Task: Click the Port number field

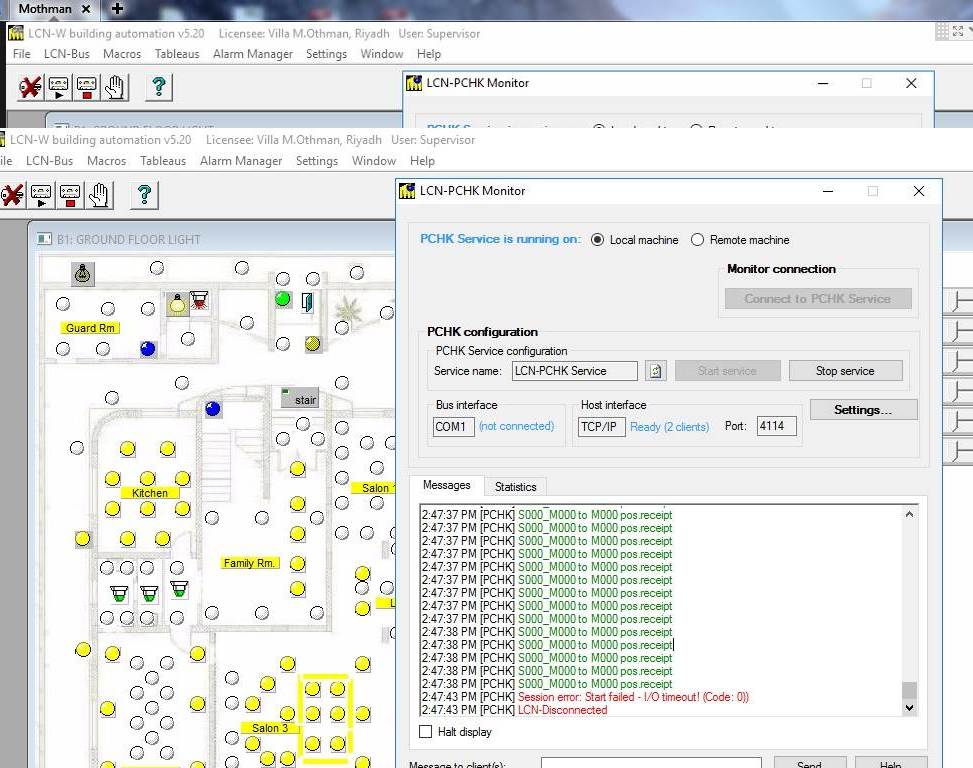Action: [x=776, y=426]
